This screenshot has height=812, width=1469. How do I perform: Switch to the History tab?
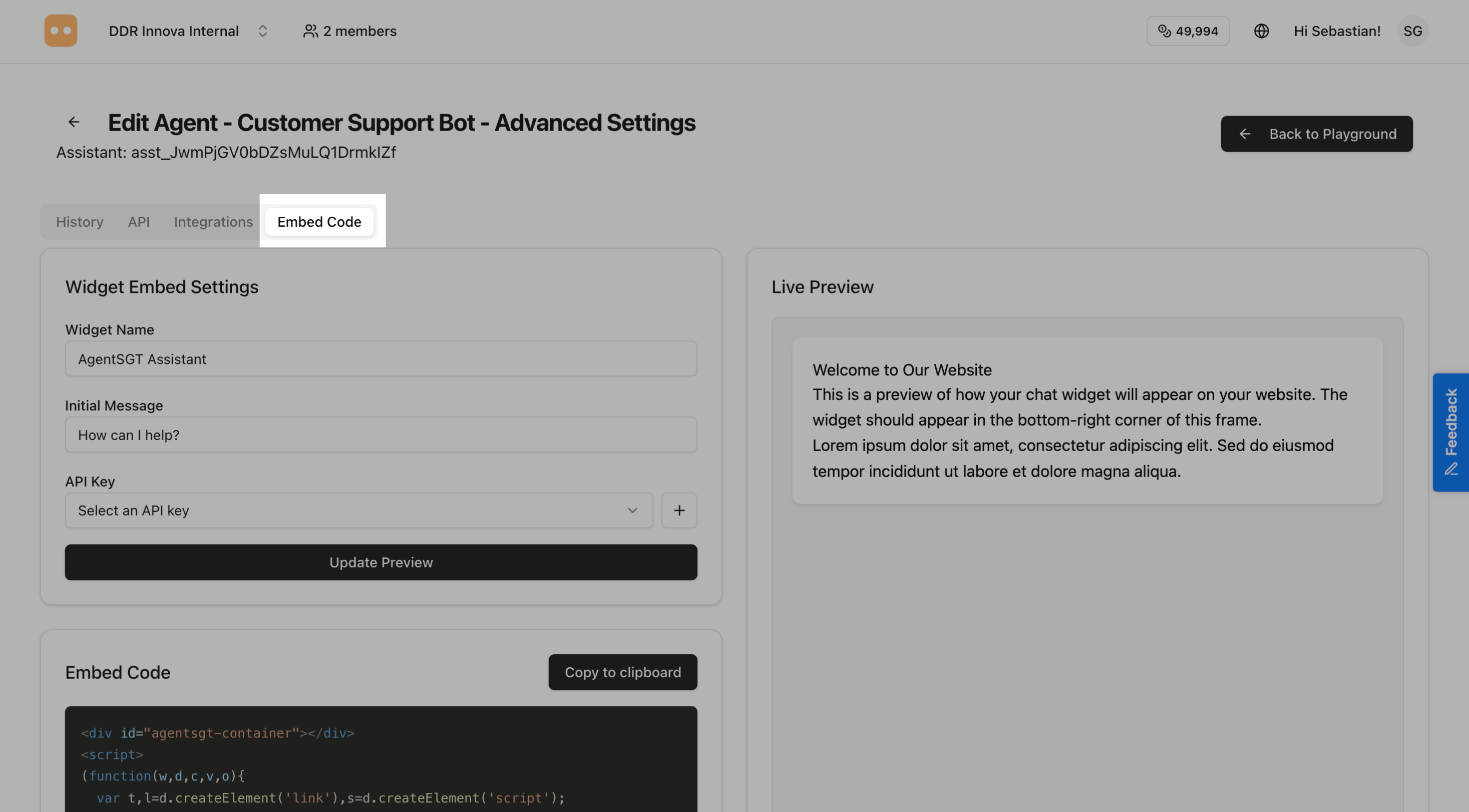coord(79,222)
